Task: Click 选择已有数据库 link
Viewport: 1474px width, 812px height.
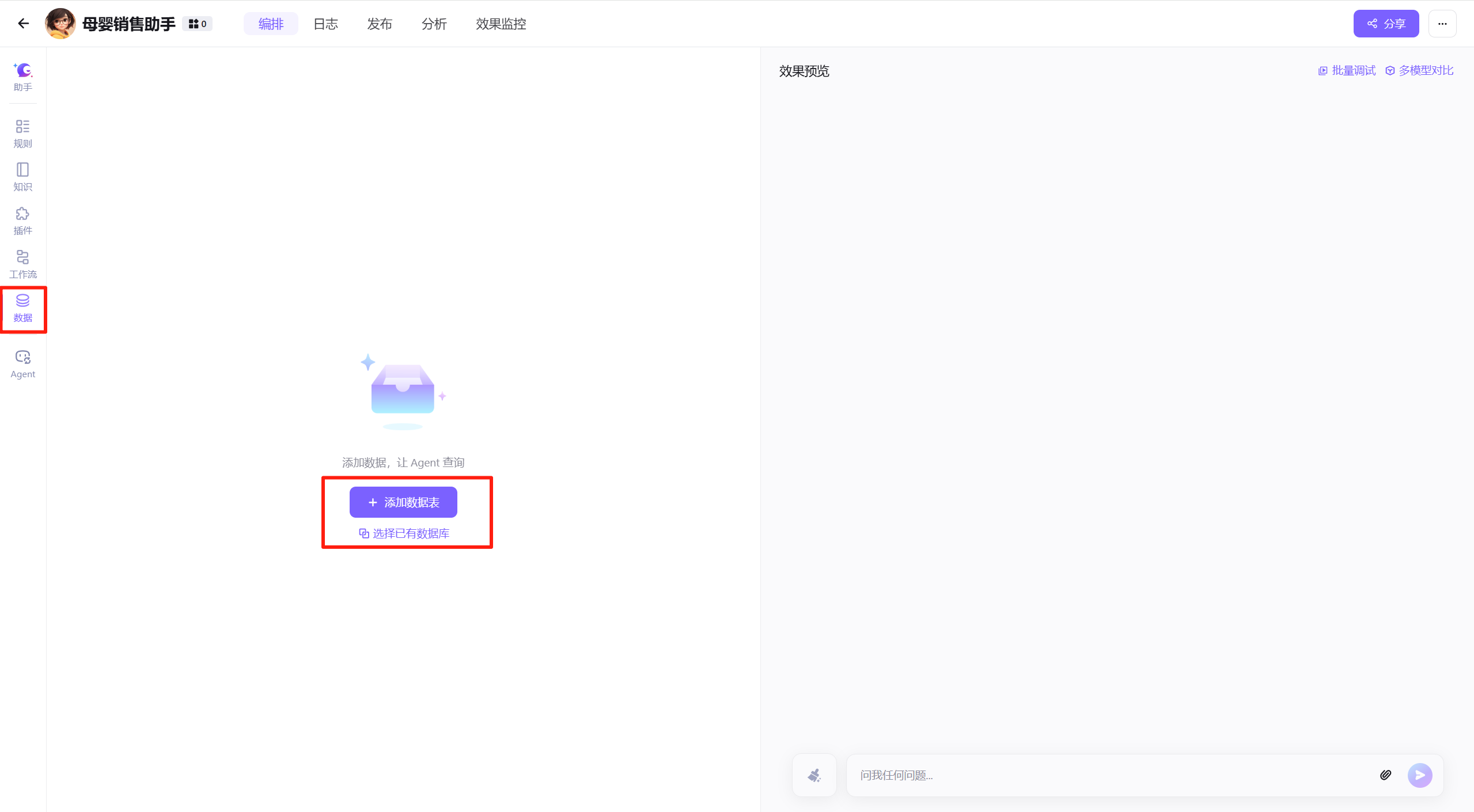Action: click(404, 533)
